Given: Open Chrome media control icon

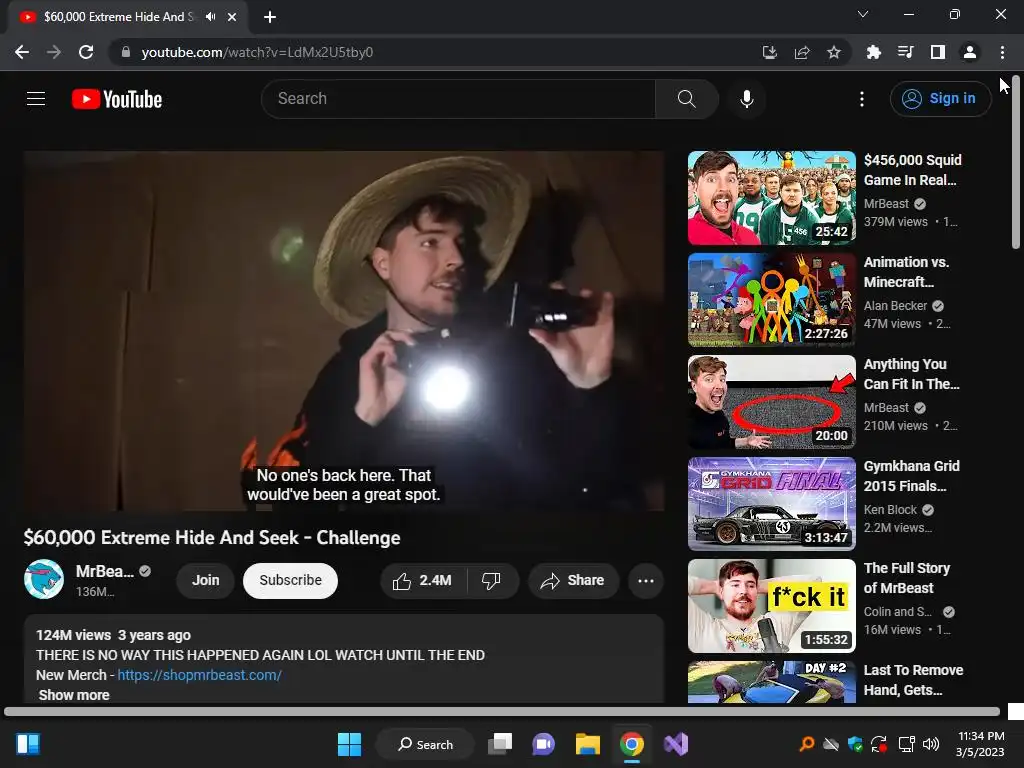Looking at the screenshot, I should coord(905,52).
